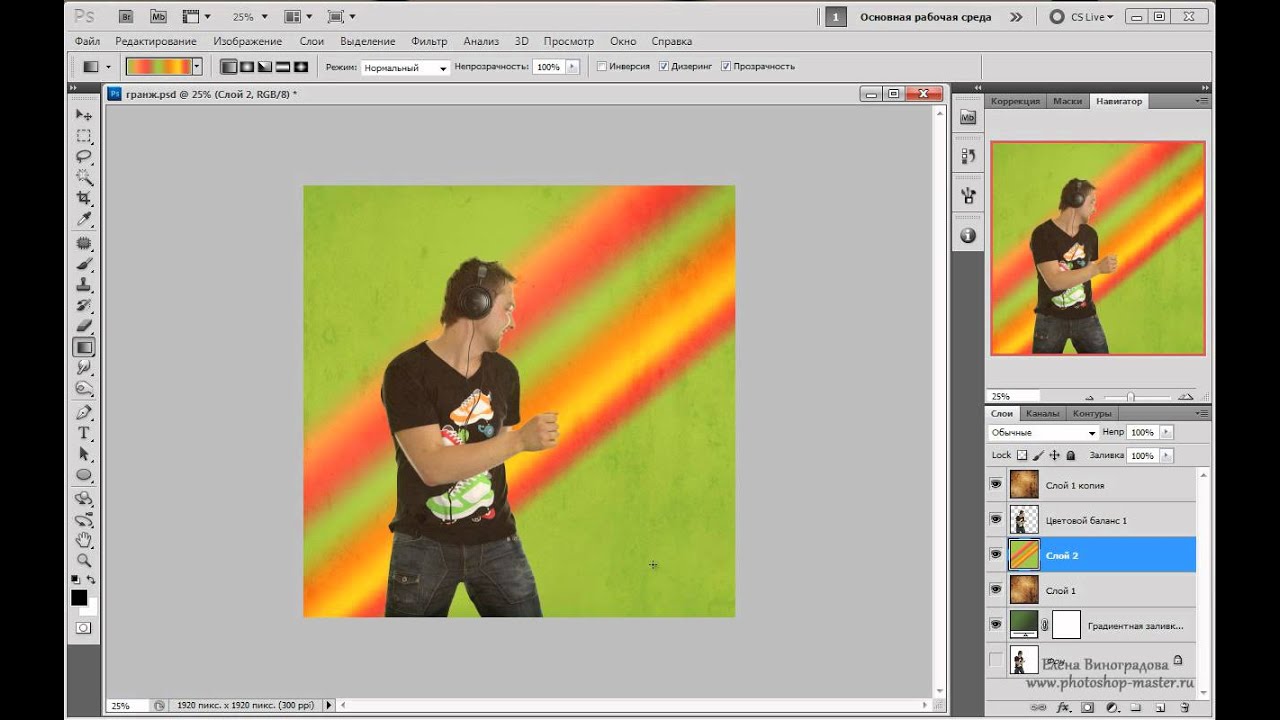Choose linear gradient style
Viewport: 1280px width, 720px height.
pyautogui.click(x=230, y=67)
